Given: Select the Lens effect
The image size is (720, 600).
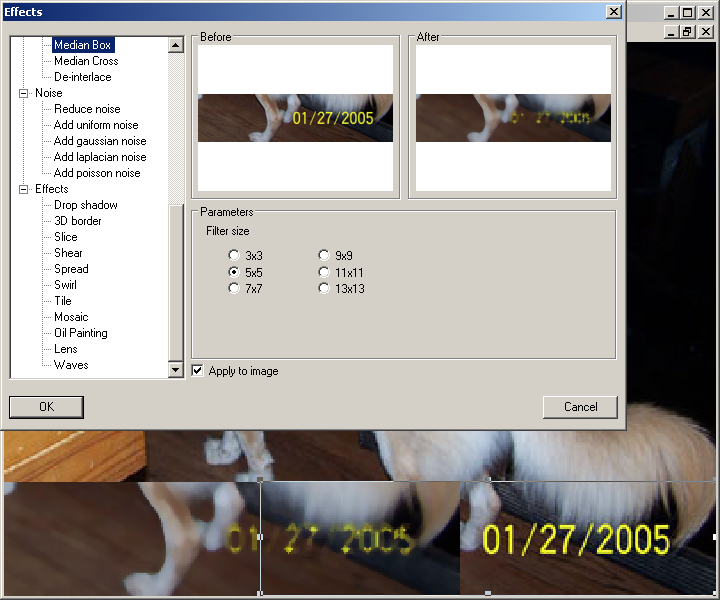Looking at the screenshot, I should (x=66, y=349).
